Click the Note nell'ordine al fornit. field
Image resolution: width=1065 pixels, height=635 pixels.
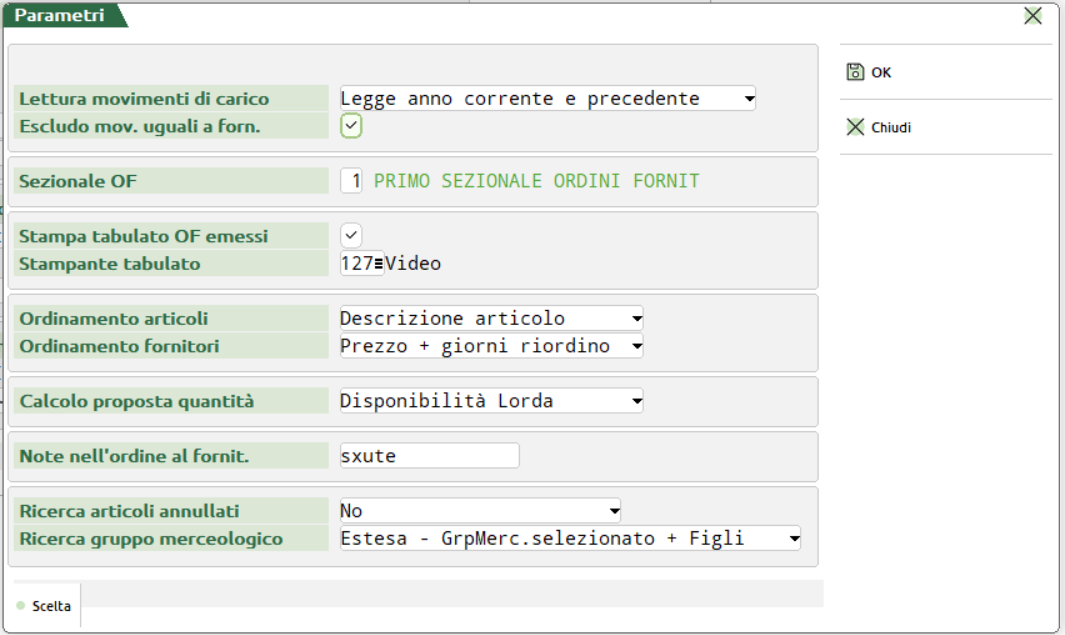point(429,456)
